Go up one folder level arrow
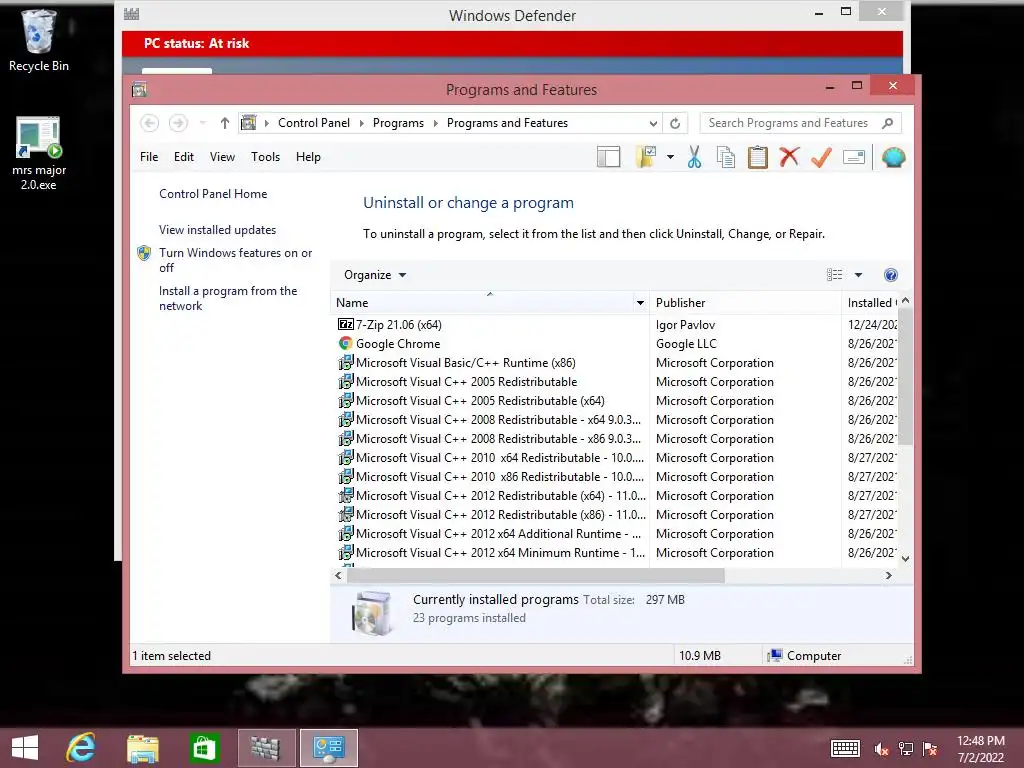1024x768 pixels. point(225,123)
